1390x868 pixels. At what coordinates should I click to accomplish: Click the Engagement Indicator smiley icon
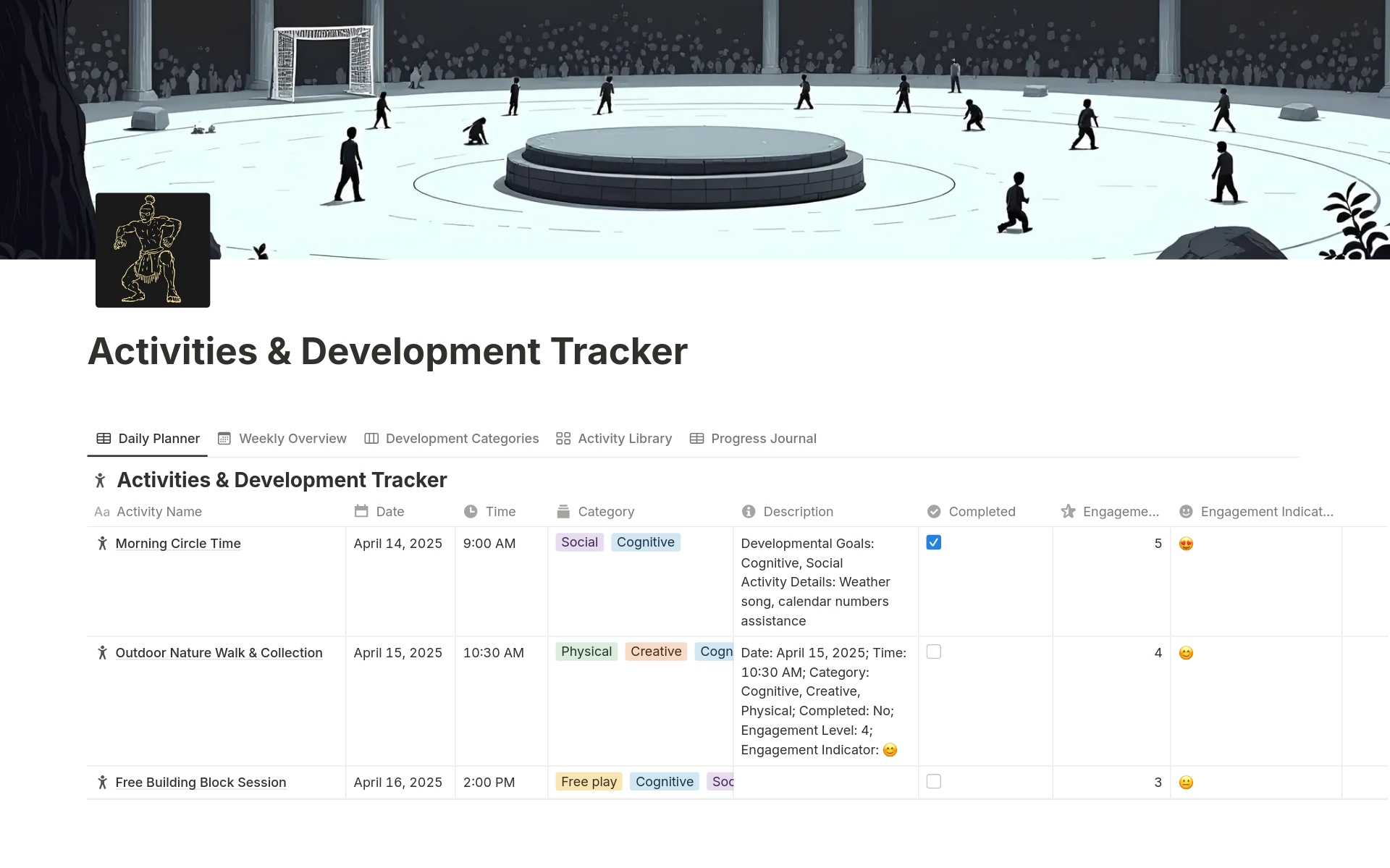point(1186,512)
